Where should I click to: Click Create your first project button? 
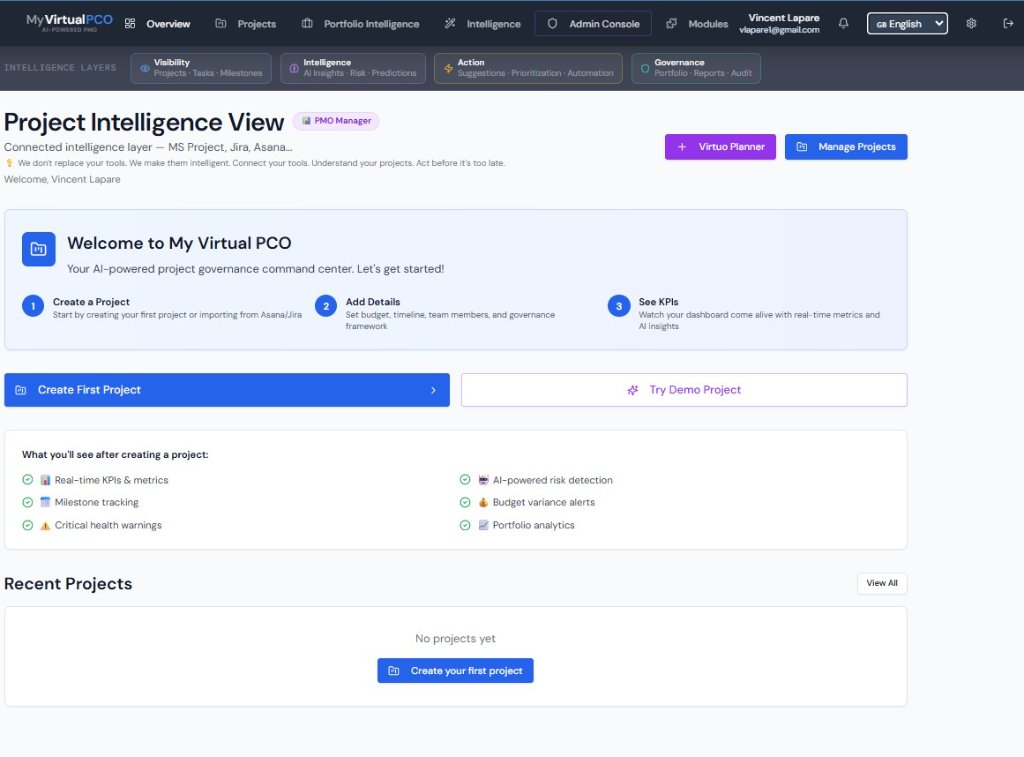(x=455, y=671)
